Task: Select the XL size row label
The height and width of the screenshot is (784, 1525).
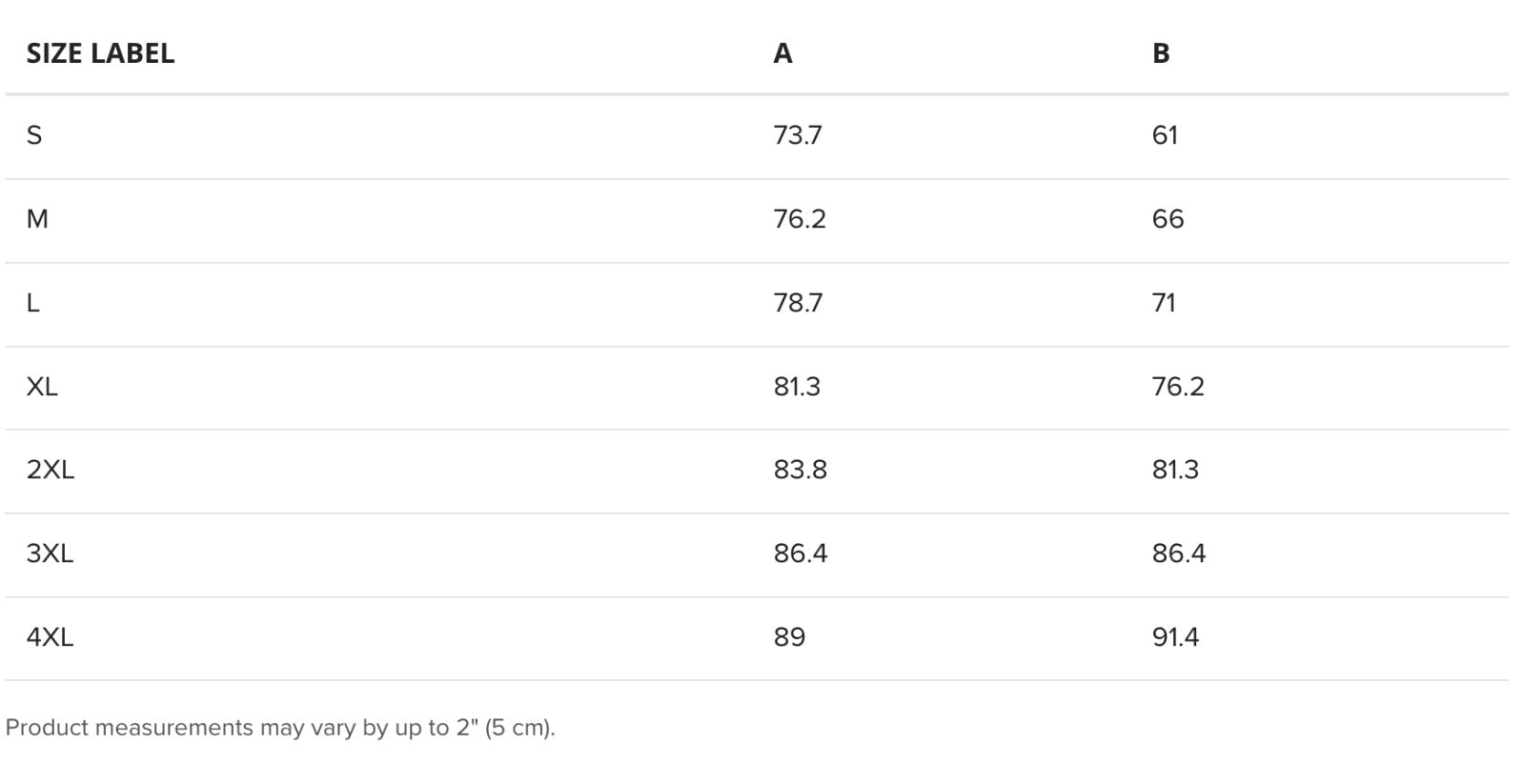Action: [42, 387]
